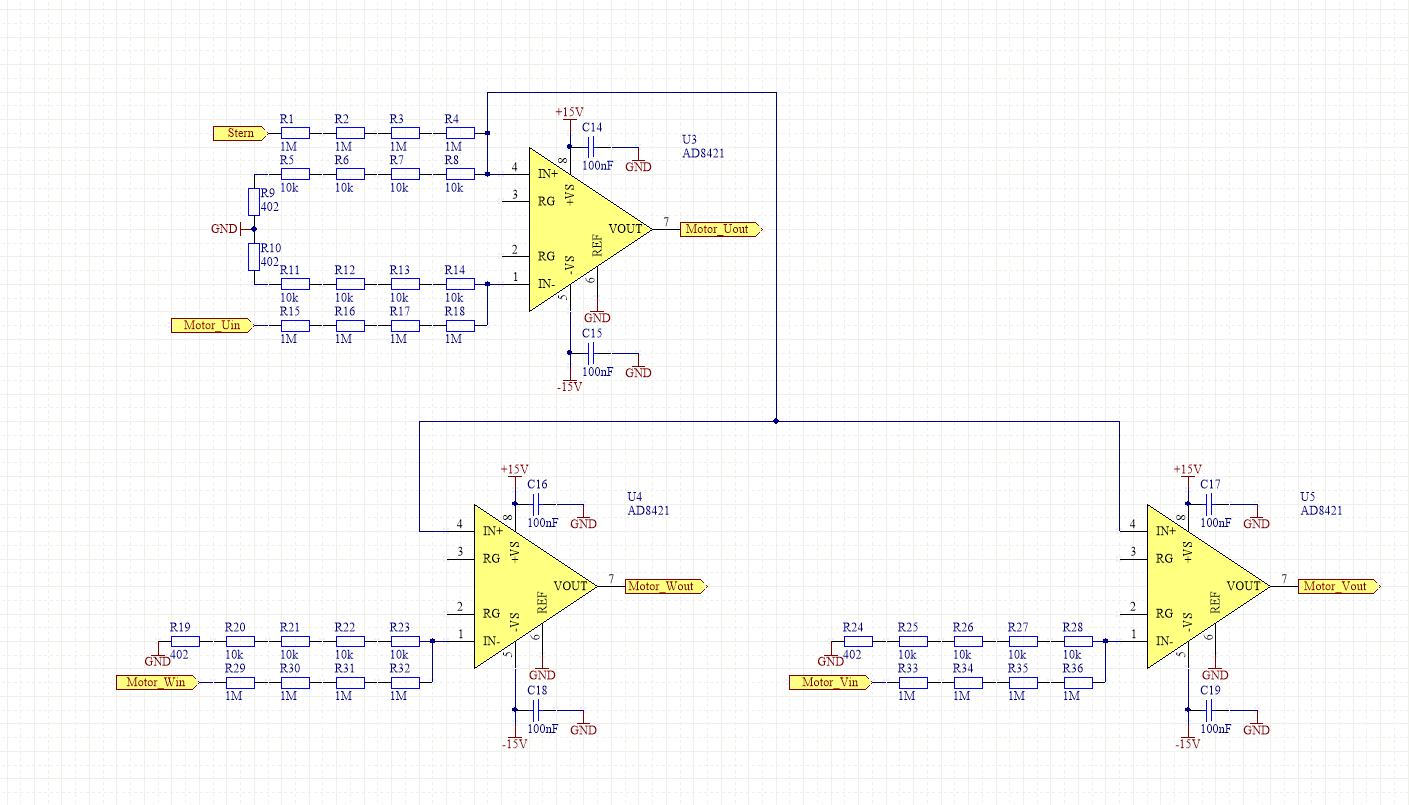Select the Motor_Wout output port
This screenshot has height=805, width=1409.
[666, 586]
